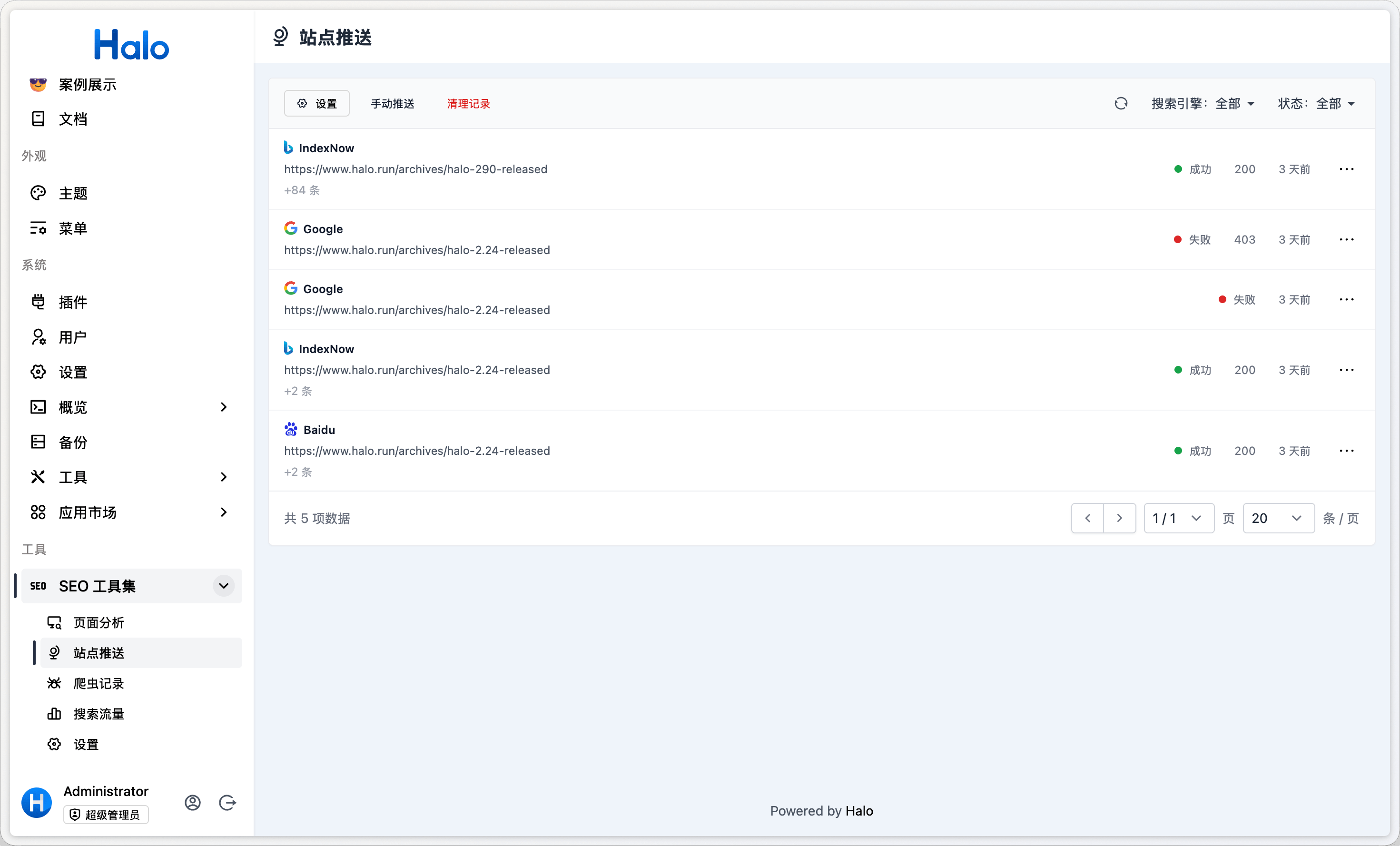Click the Halo logo
The image size is (1400, 846).
pos(131,45)
